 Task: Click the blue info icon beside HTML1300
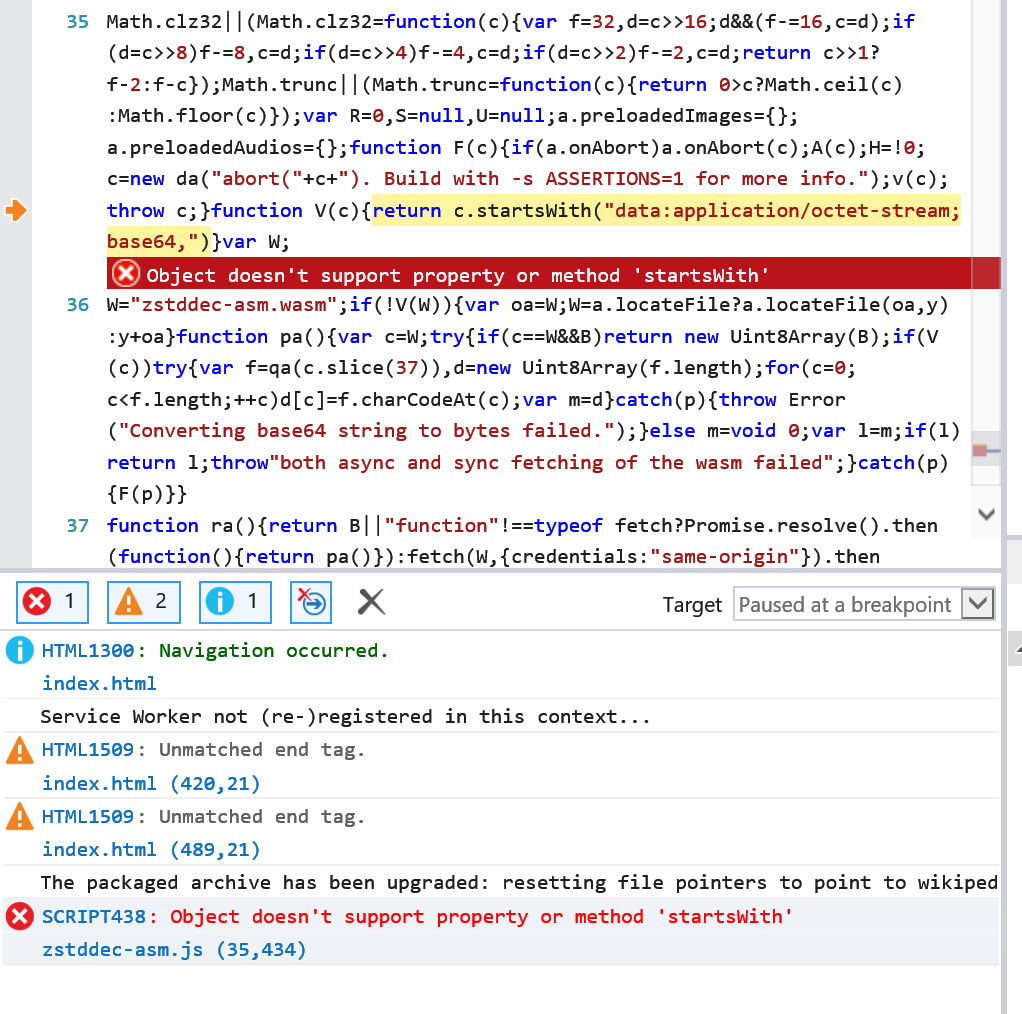tap(20, 650)
